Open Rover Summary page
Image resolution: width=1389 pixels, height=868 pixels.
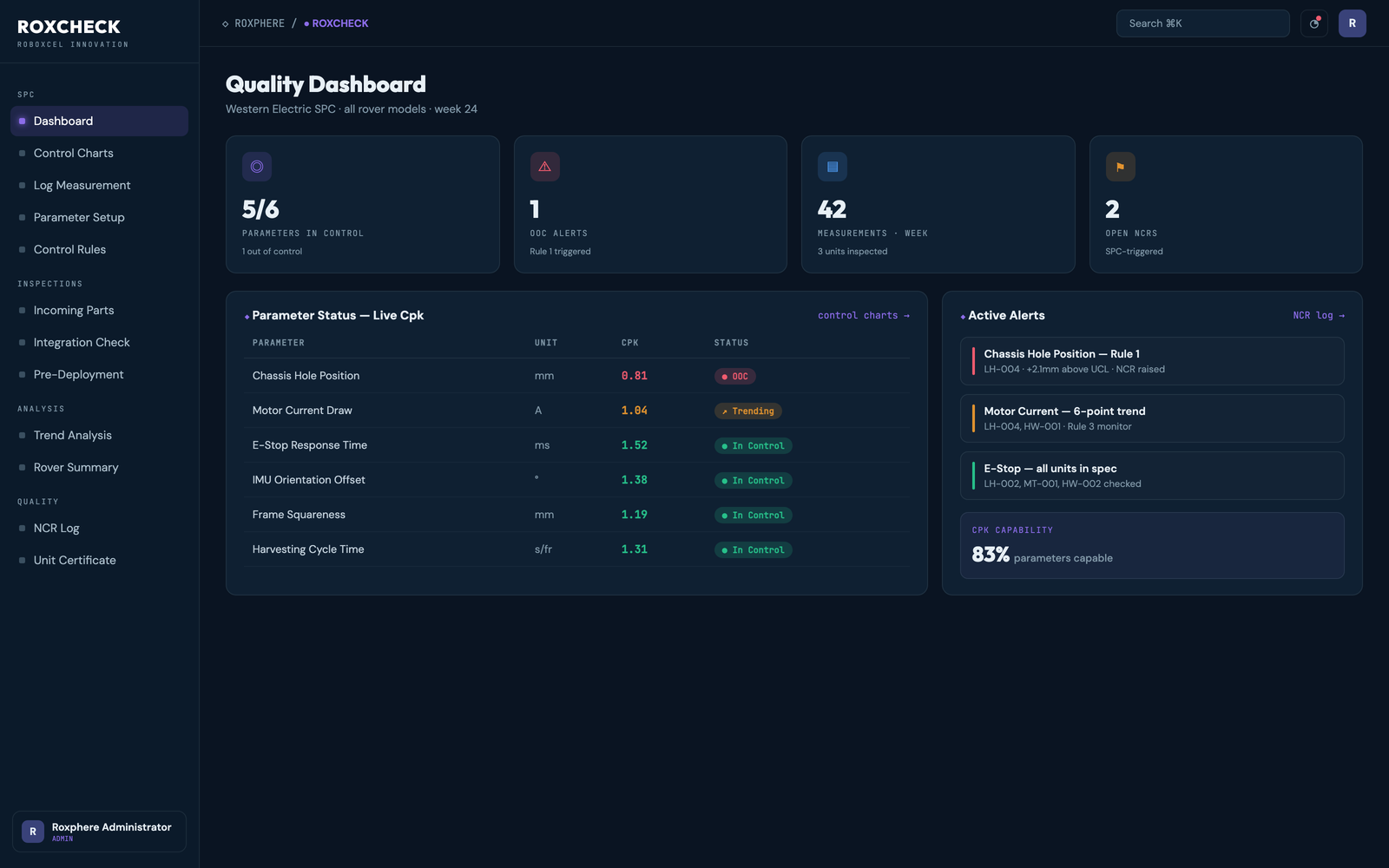coord(99,467)
